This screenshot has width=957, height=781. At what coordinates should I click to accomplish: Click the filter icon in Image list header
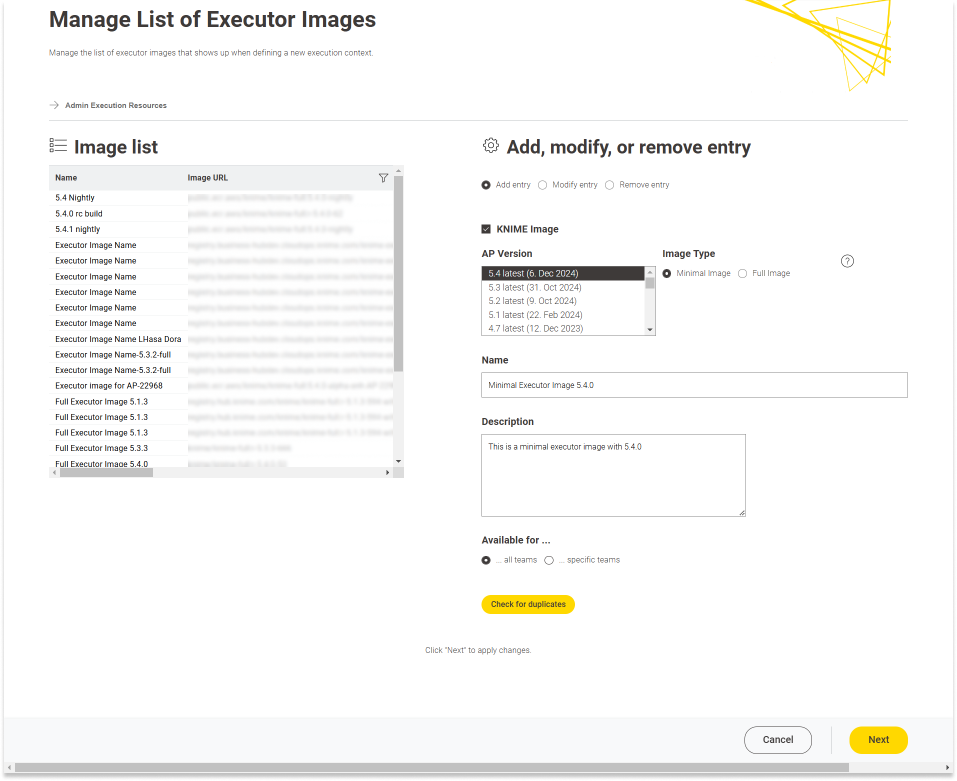[383, 178]
